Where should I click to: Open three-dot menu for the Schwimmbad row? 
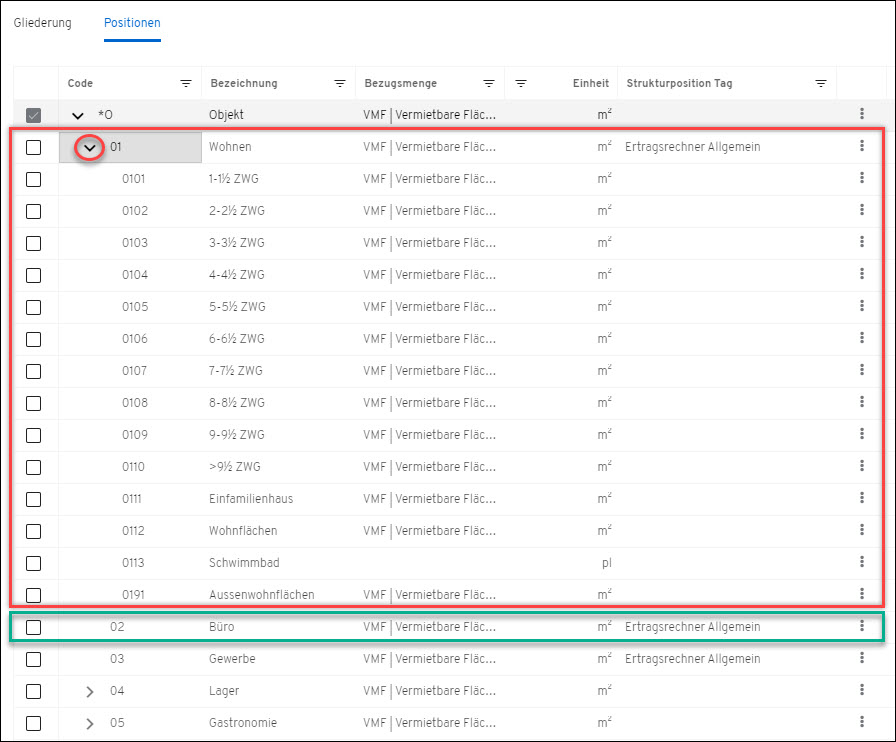[862, 563]
